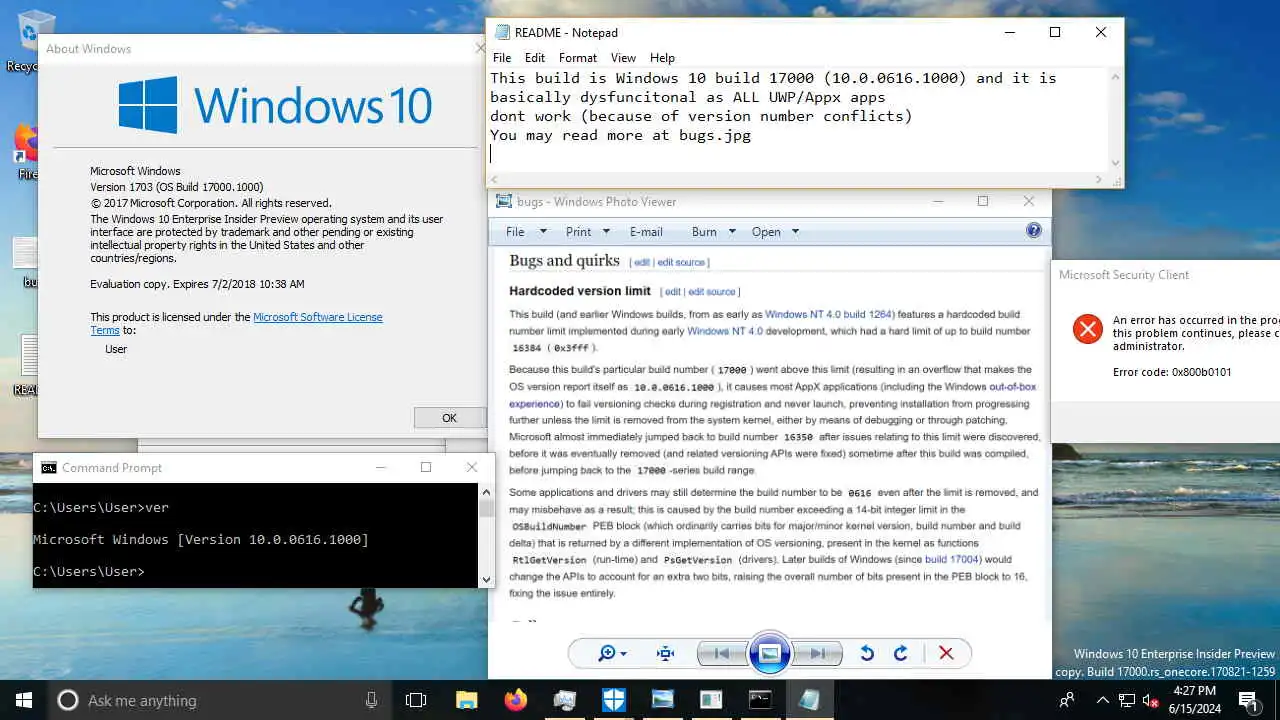The height and width of the screenshot is (720, 1280).
Task: Go to the next image in Photo Viewer
Action: pyautogui.click(x=818, y=653)
